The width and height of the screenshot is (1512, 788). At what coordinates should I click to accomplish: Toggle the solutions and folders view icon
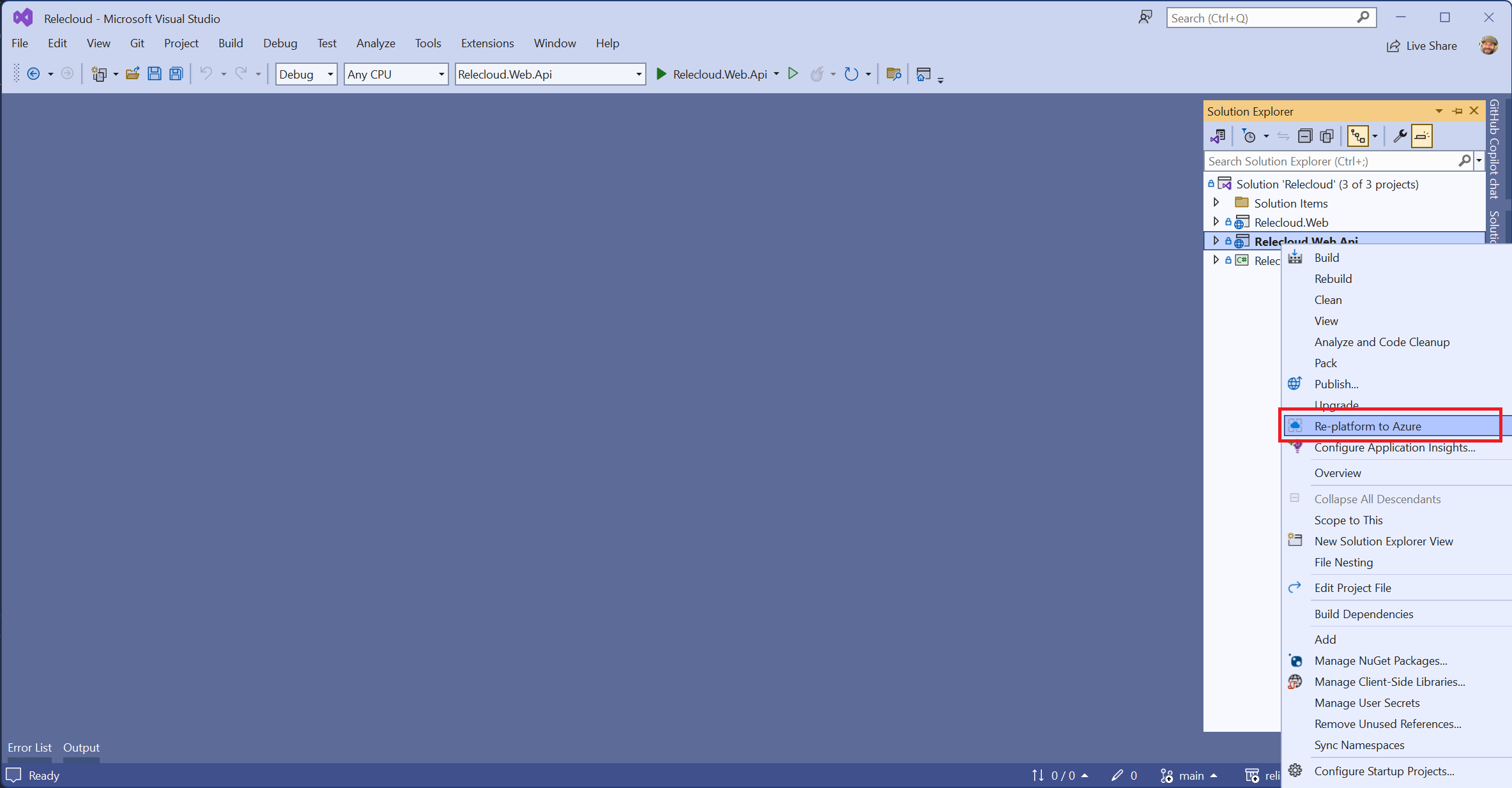point(1359,135)
